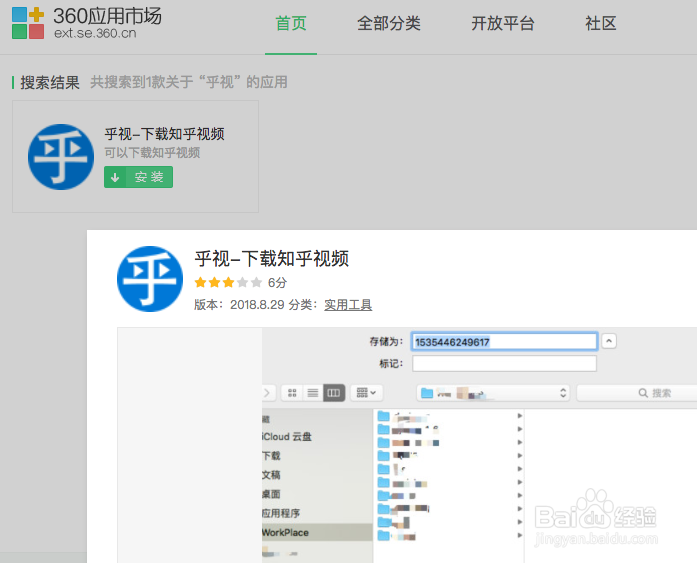
Task: Click the 乎视 app icon in search results
Action: pos(61,157)
